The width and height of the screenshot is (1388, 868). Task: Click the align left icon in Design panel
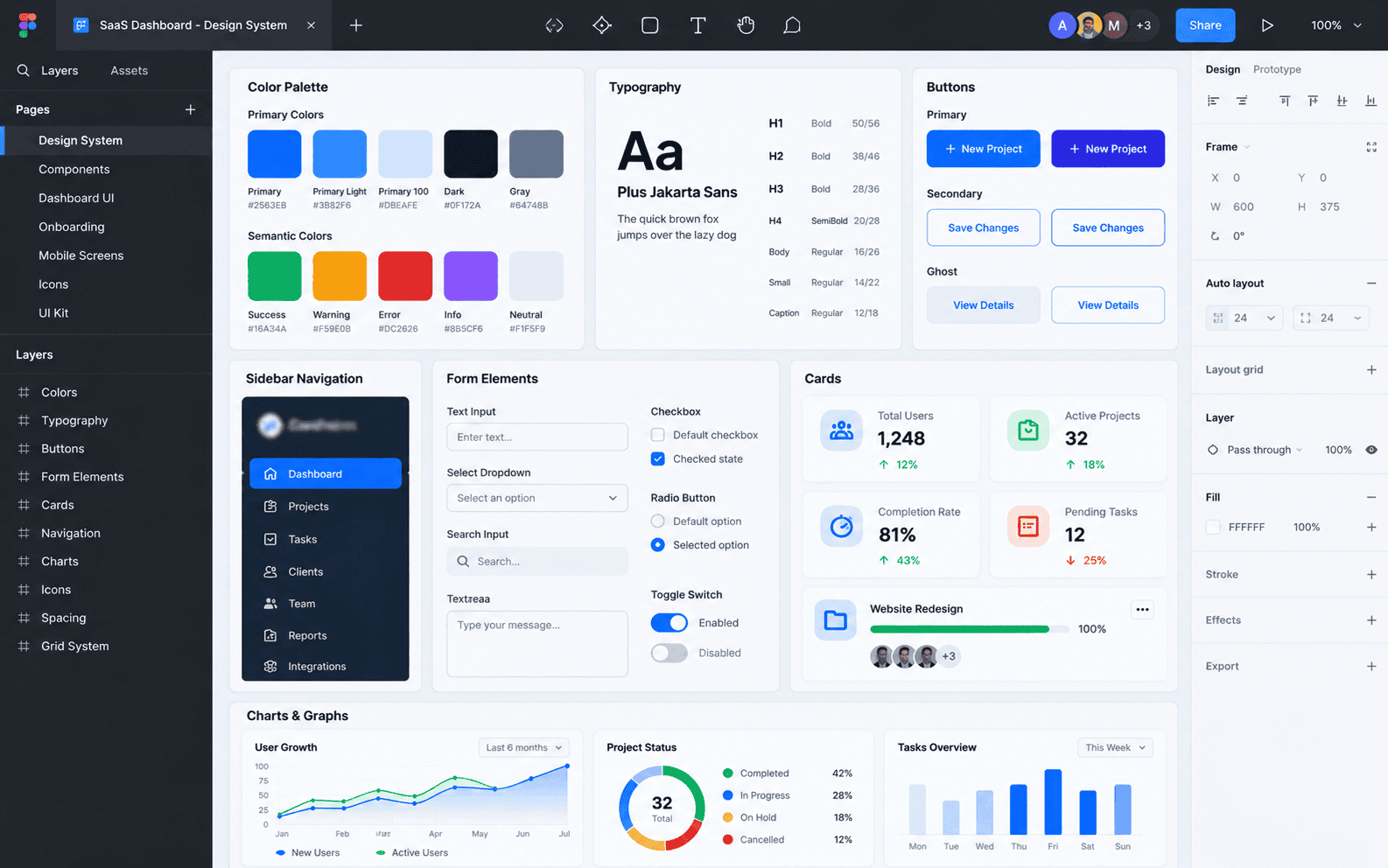click(1213, 101)
